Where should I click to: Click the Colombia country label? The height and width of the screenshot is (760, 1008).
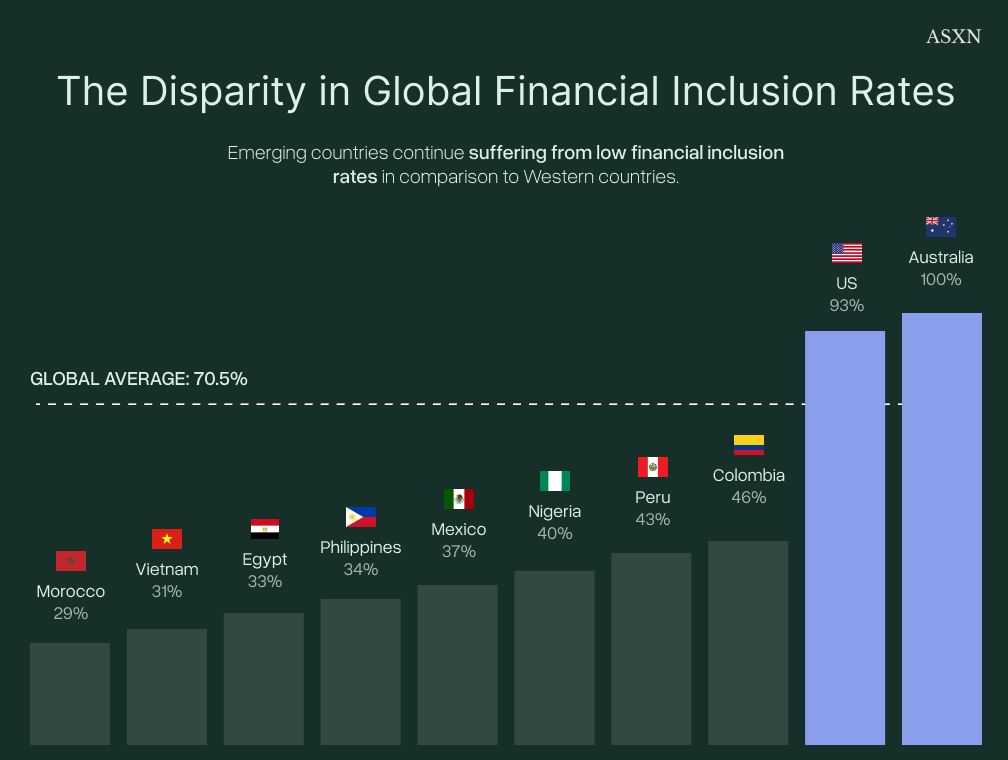tap(749, 476)
